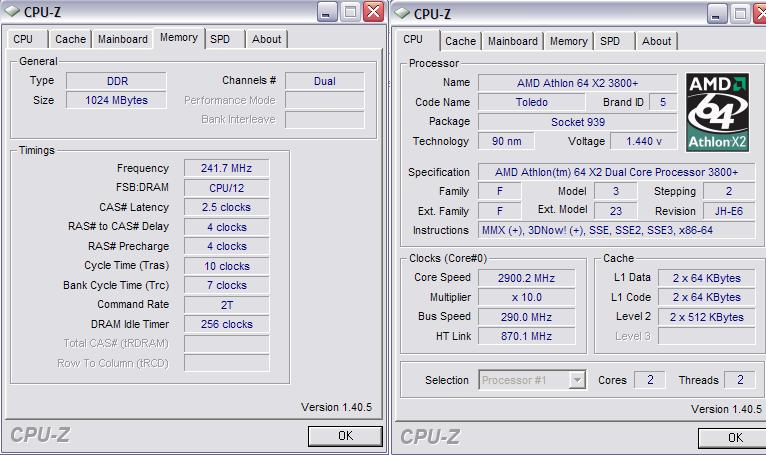The image size is (766, 455).
Task: Click the Cores count field
Action: (x=650, y=380)
